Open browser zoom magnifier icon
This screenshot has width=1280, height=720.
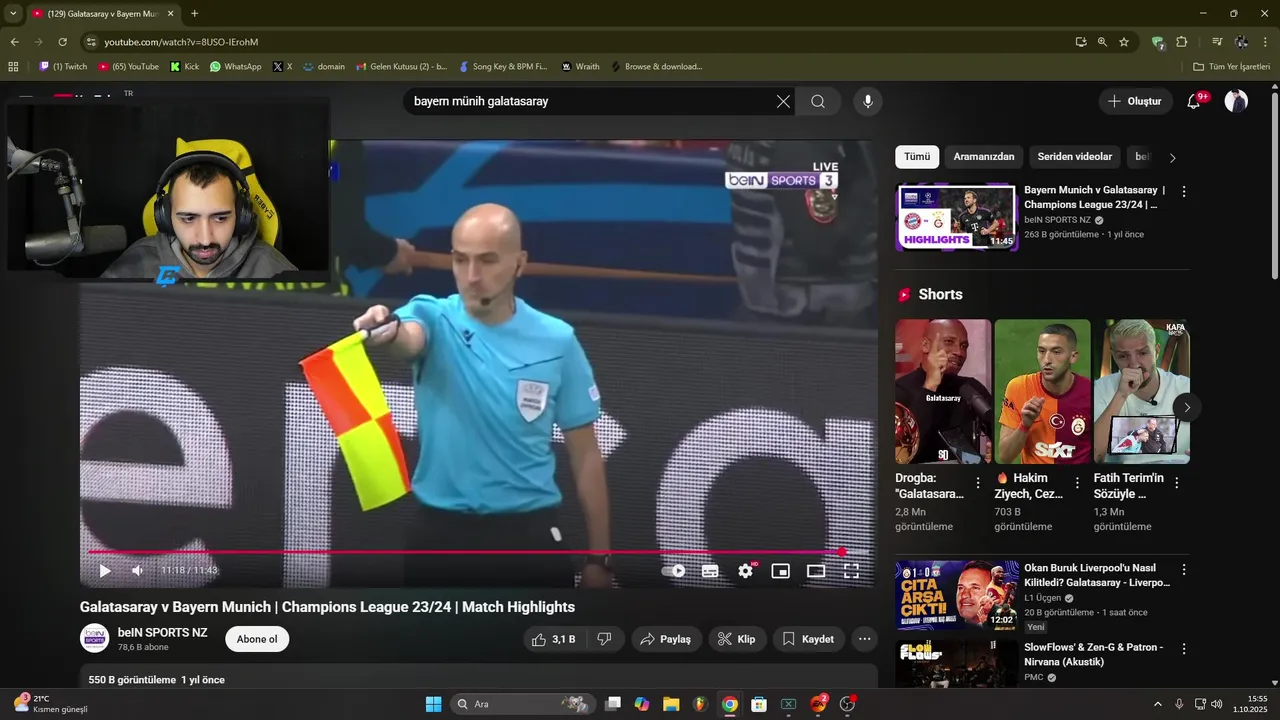[x=1102, y=42]
